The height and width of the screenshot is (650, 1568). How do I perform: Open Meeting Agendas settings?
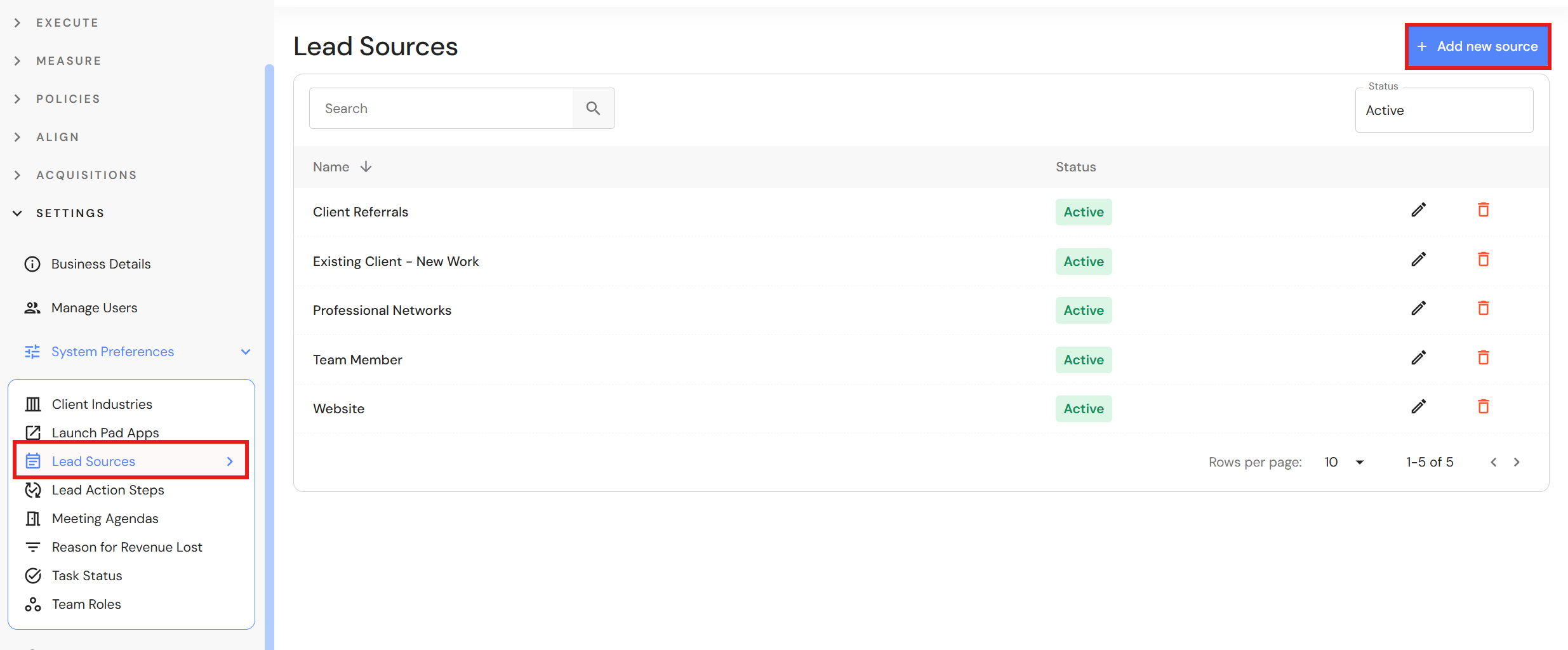(105, 519)
